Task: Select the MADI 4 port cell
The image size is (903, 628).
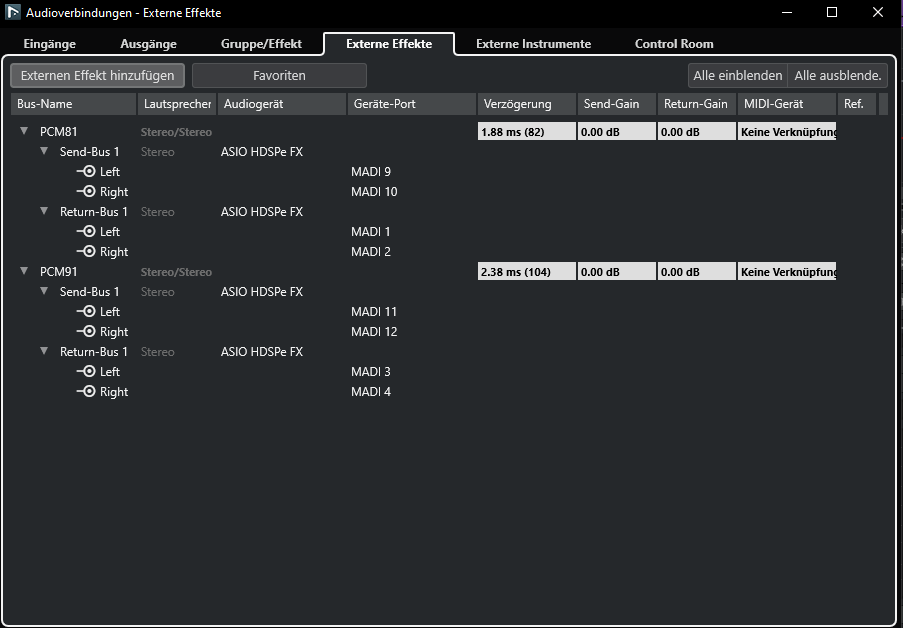Action: click(371, 392)
